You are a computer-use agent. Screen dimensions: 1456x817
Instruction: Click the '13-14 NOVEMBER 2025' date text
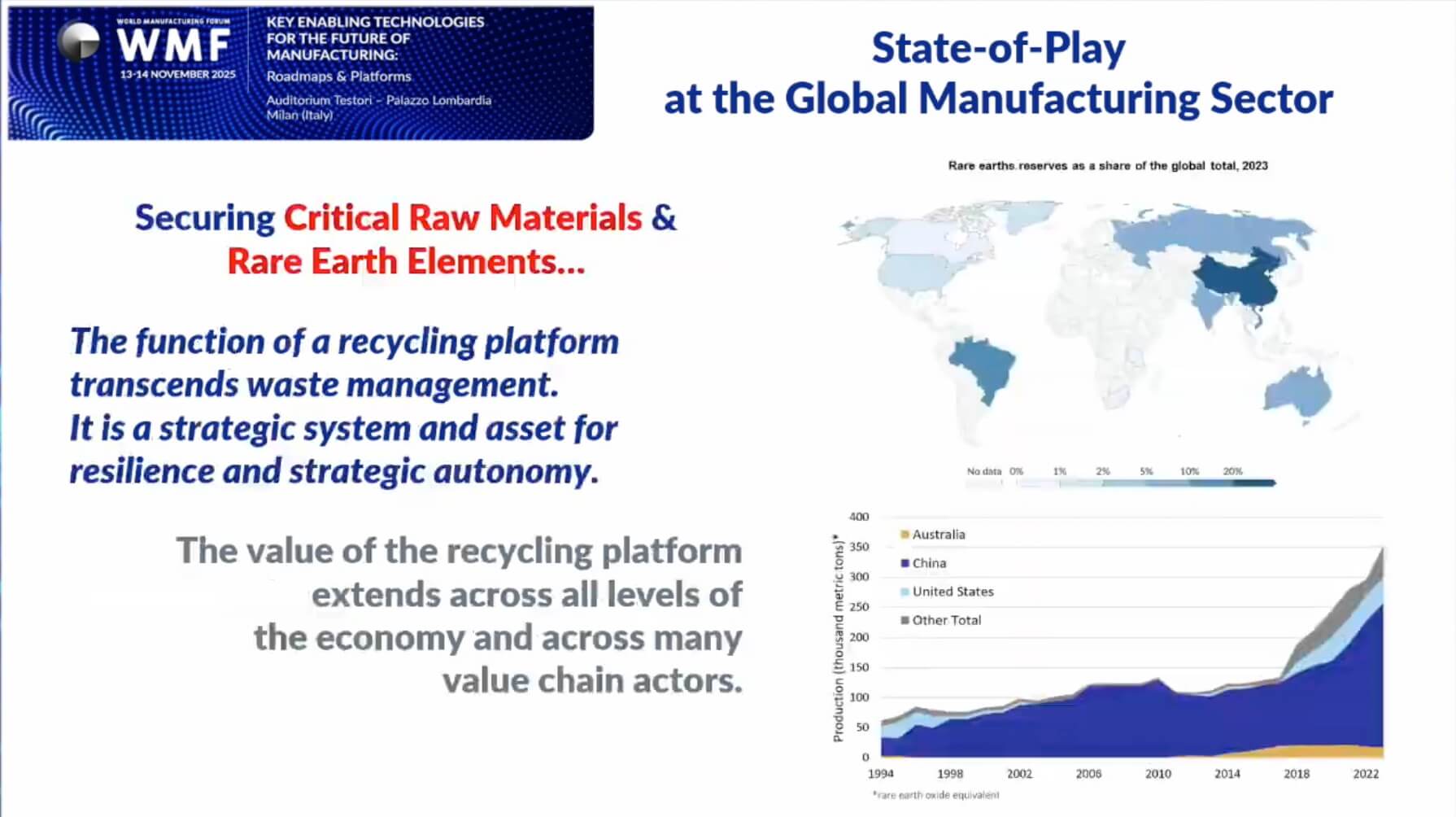[x=177, y=74]
